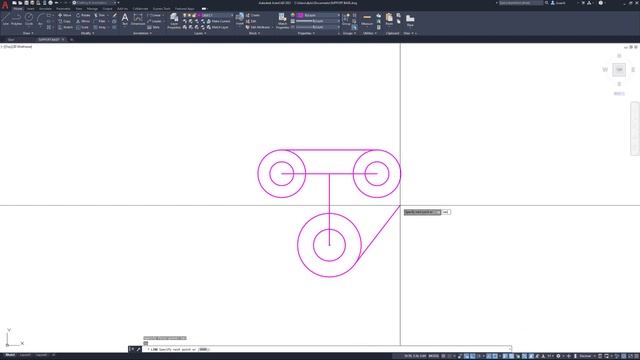Select the Circle tool
The height and width of the screenshot is (360, 640).
point(29,19)
